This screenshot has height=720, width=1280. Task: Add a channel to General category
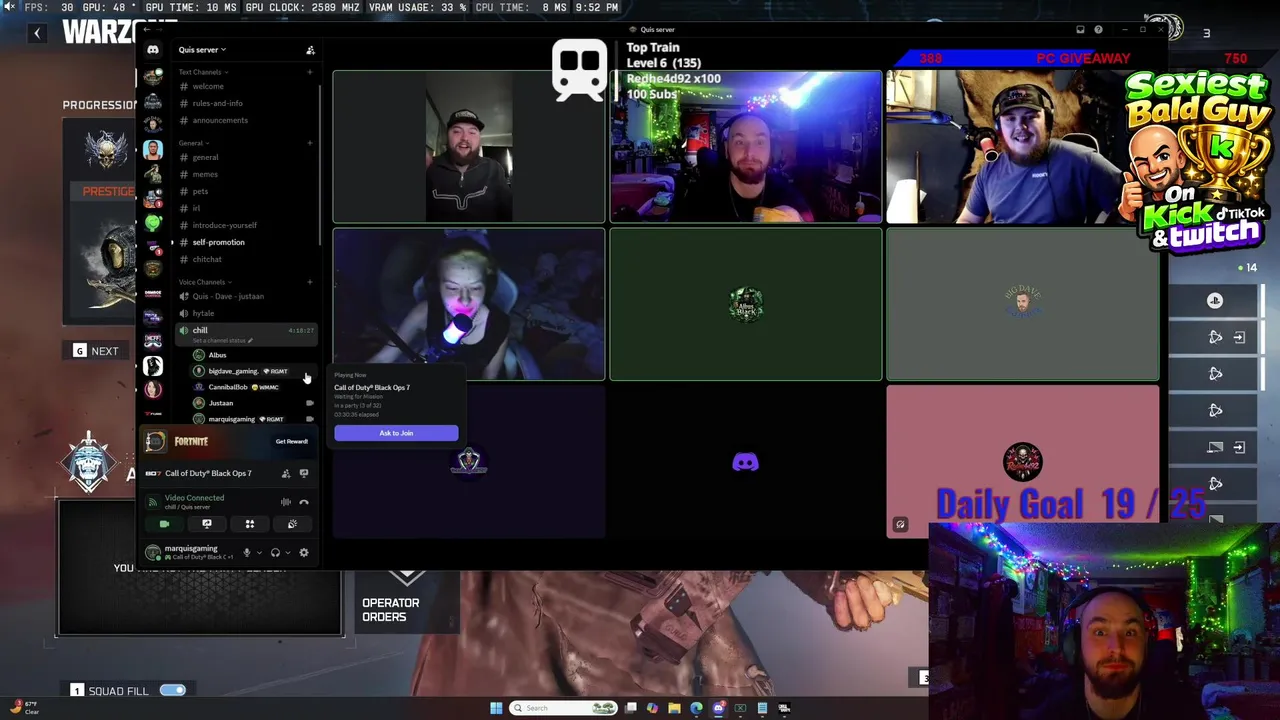pyautogui.click(x=309, y=143)
